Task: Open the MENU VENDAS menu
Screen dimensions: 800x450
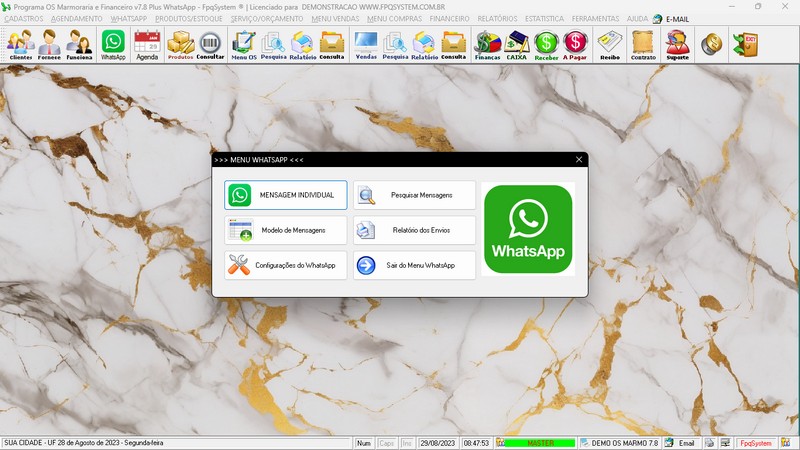Action: tap(335, 18)
